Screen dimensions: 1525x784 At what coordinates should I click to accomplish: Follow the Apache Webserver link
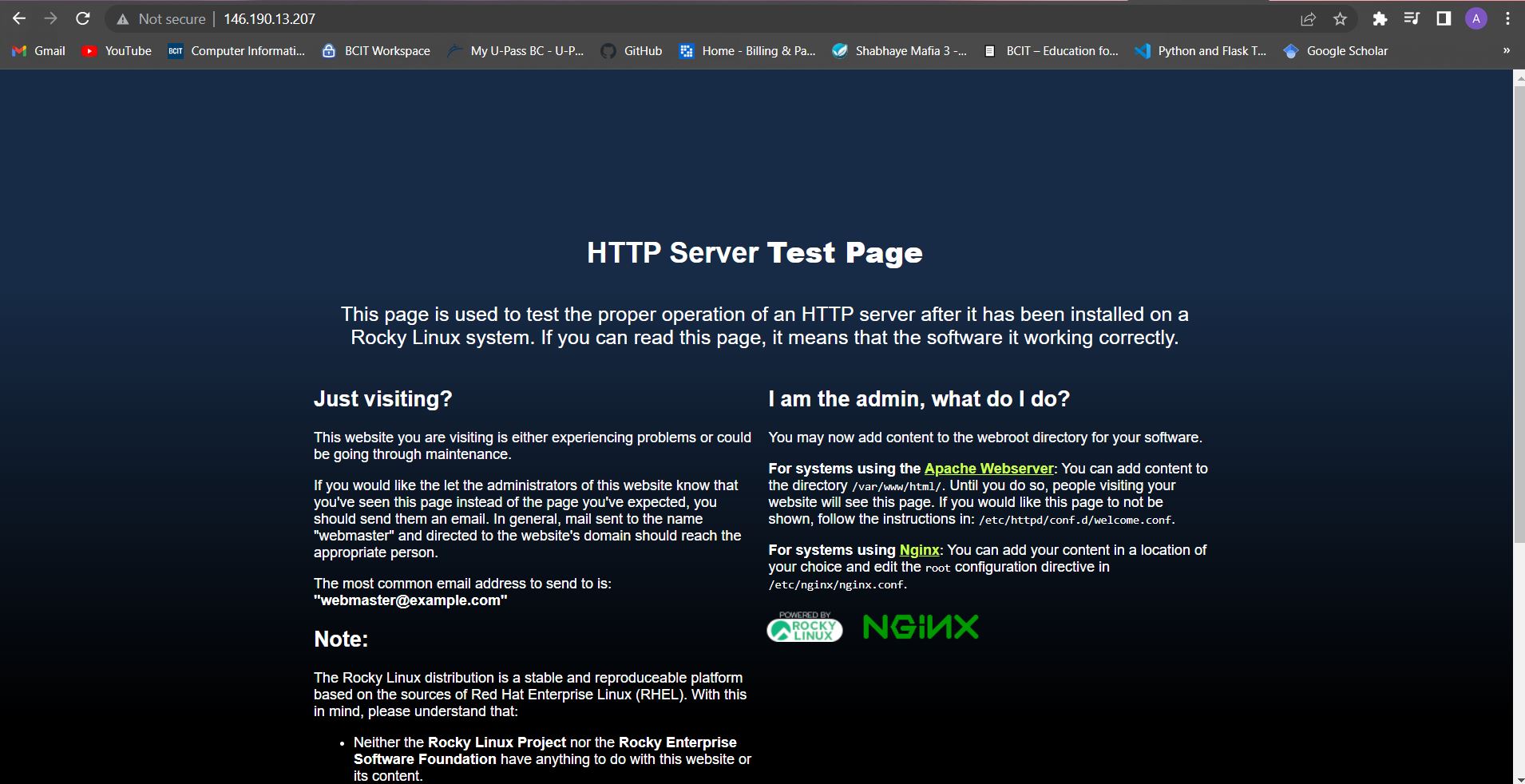(988, 469)
